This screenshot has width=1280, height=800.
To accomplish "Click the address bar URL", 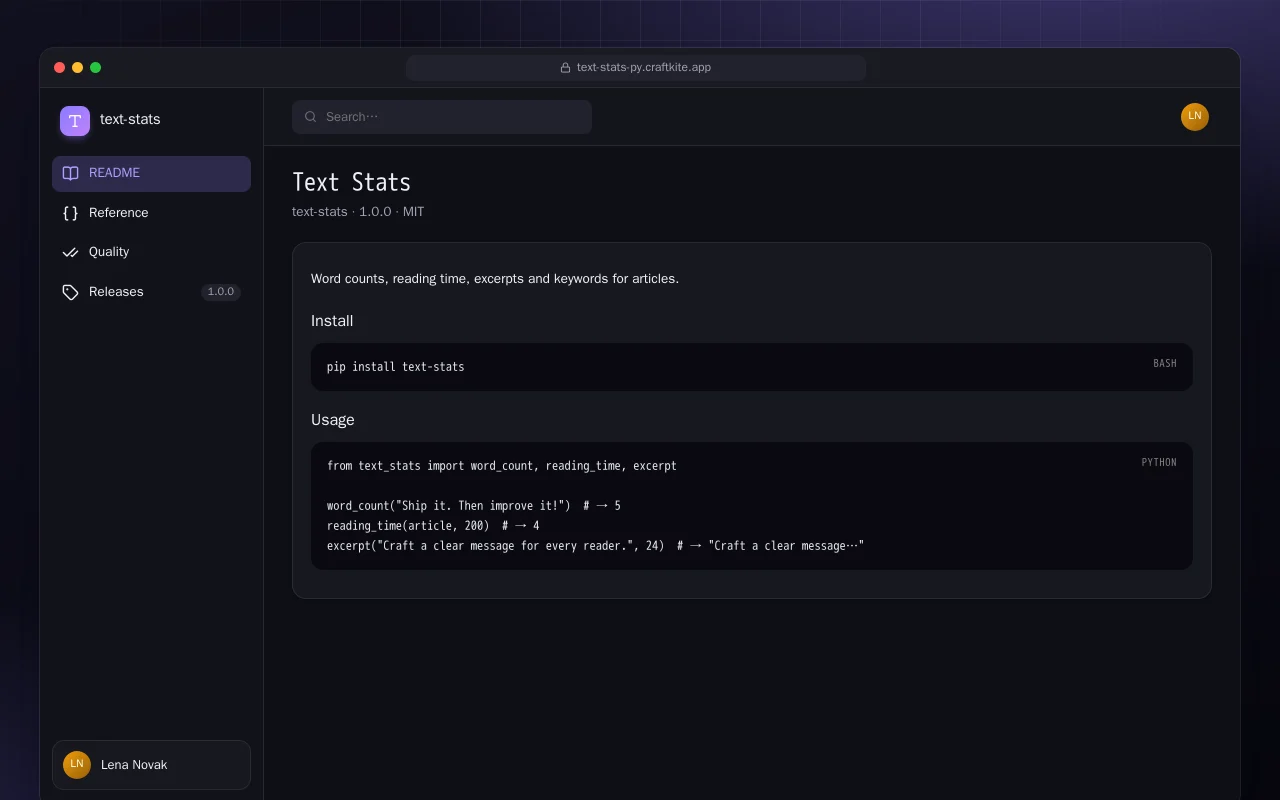I will click(x=644, y=68).
